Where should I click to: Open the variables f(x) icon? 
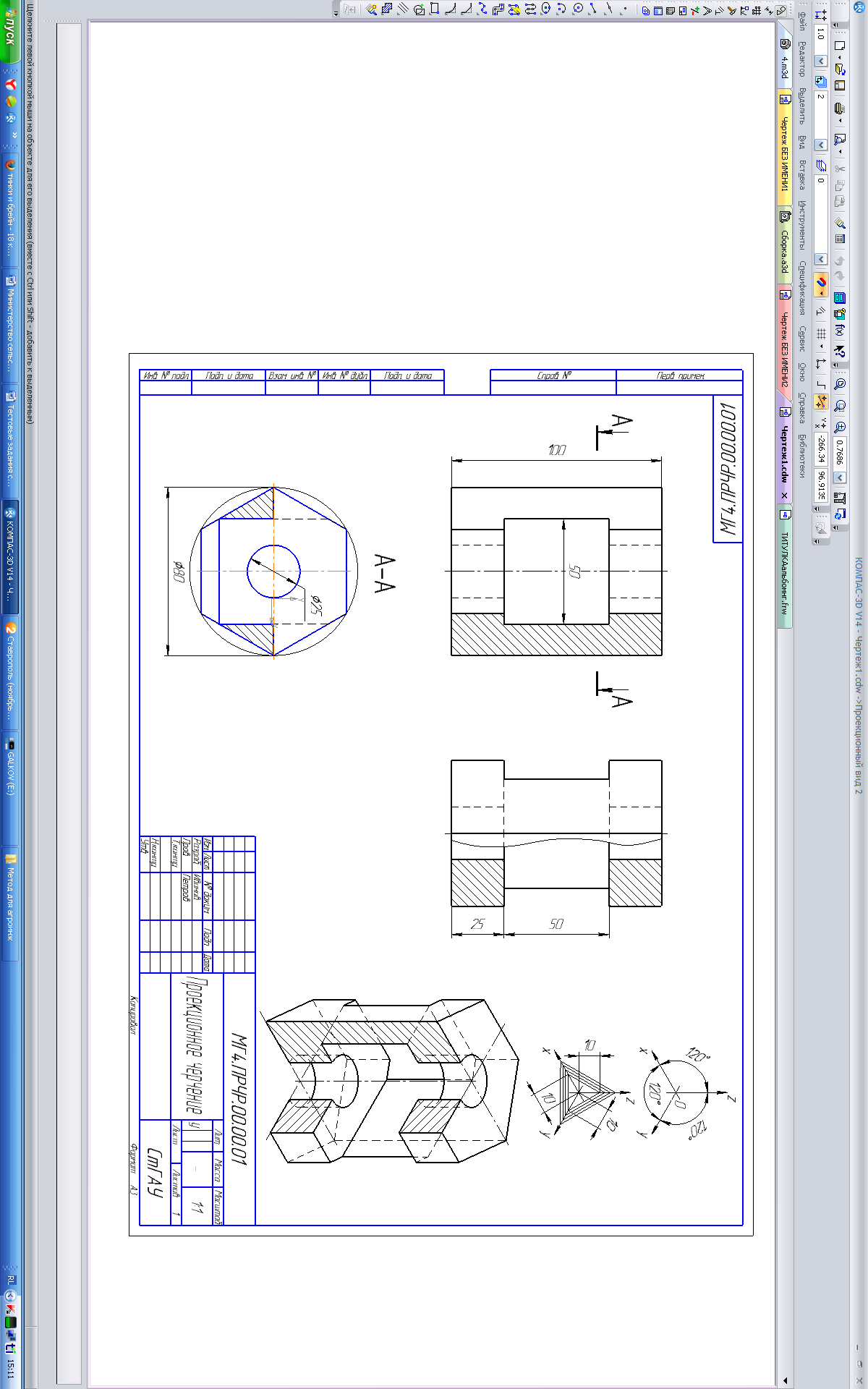pyautogui.click(x=840, y=331)
